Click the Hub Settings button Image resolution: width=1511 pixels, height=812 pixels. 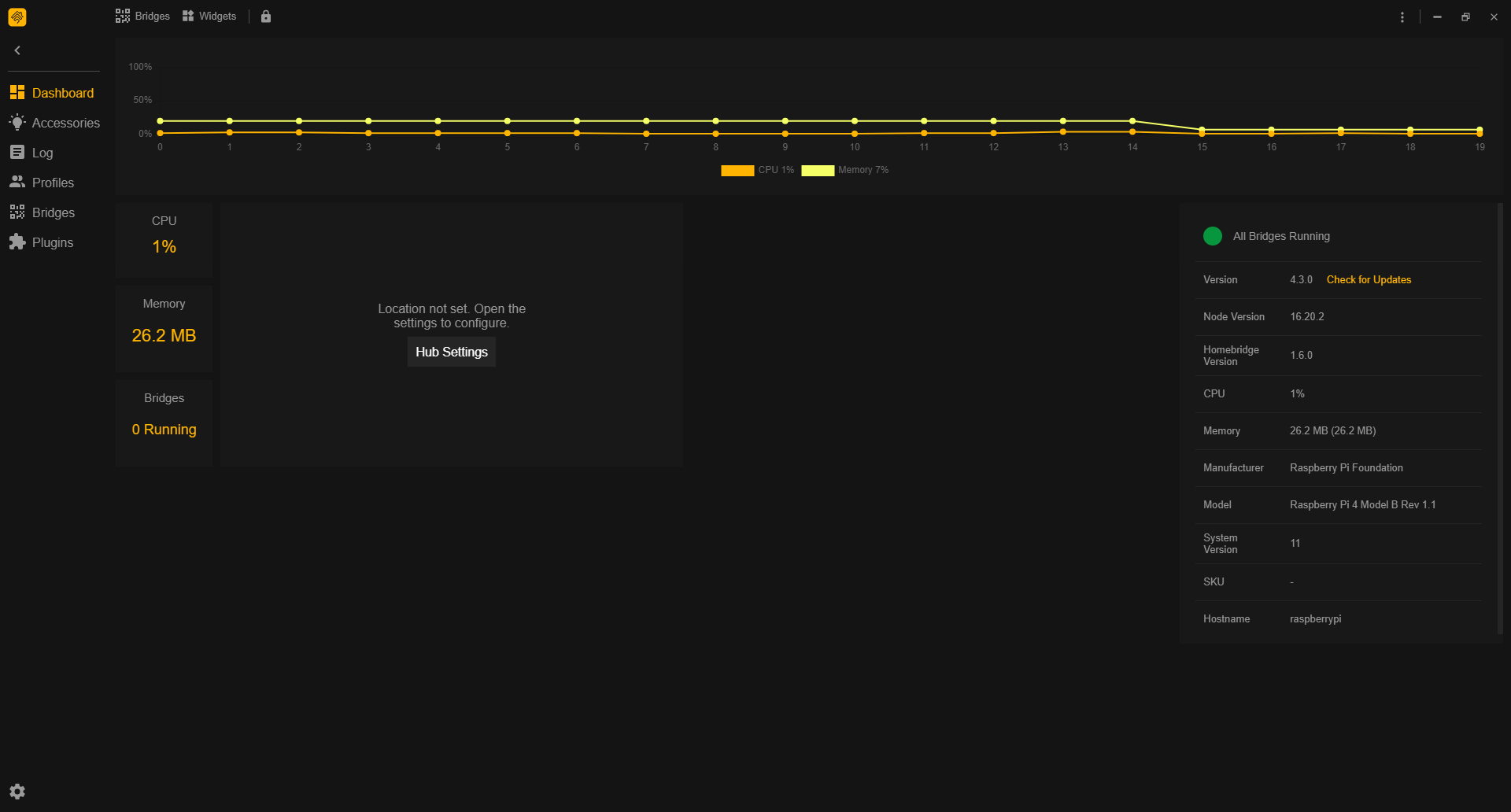tap(452, 352)
